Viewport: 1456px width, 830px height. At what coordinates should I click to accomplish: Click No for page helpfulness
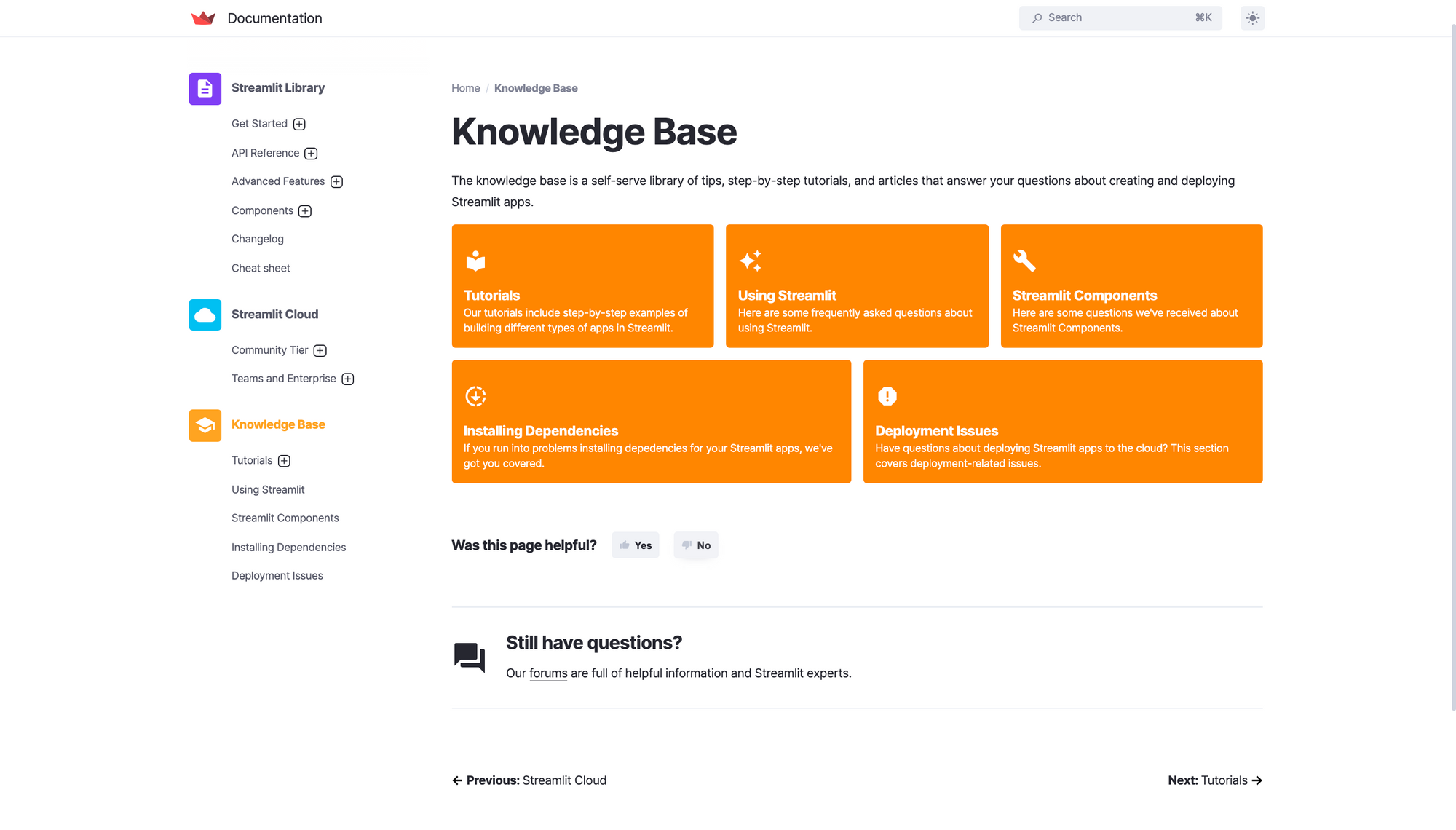(x=695, y=545)
